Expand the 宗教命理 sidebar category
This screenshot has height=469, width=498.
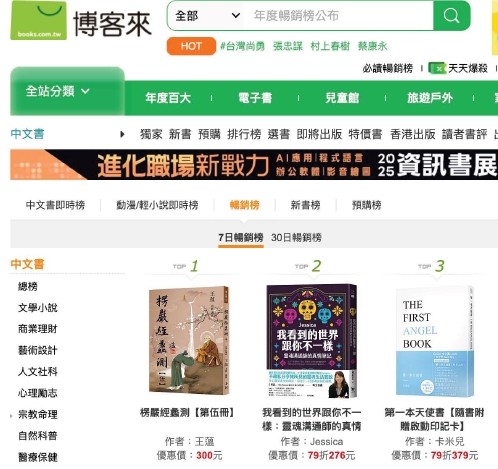point(38,415)
